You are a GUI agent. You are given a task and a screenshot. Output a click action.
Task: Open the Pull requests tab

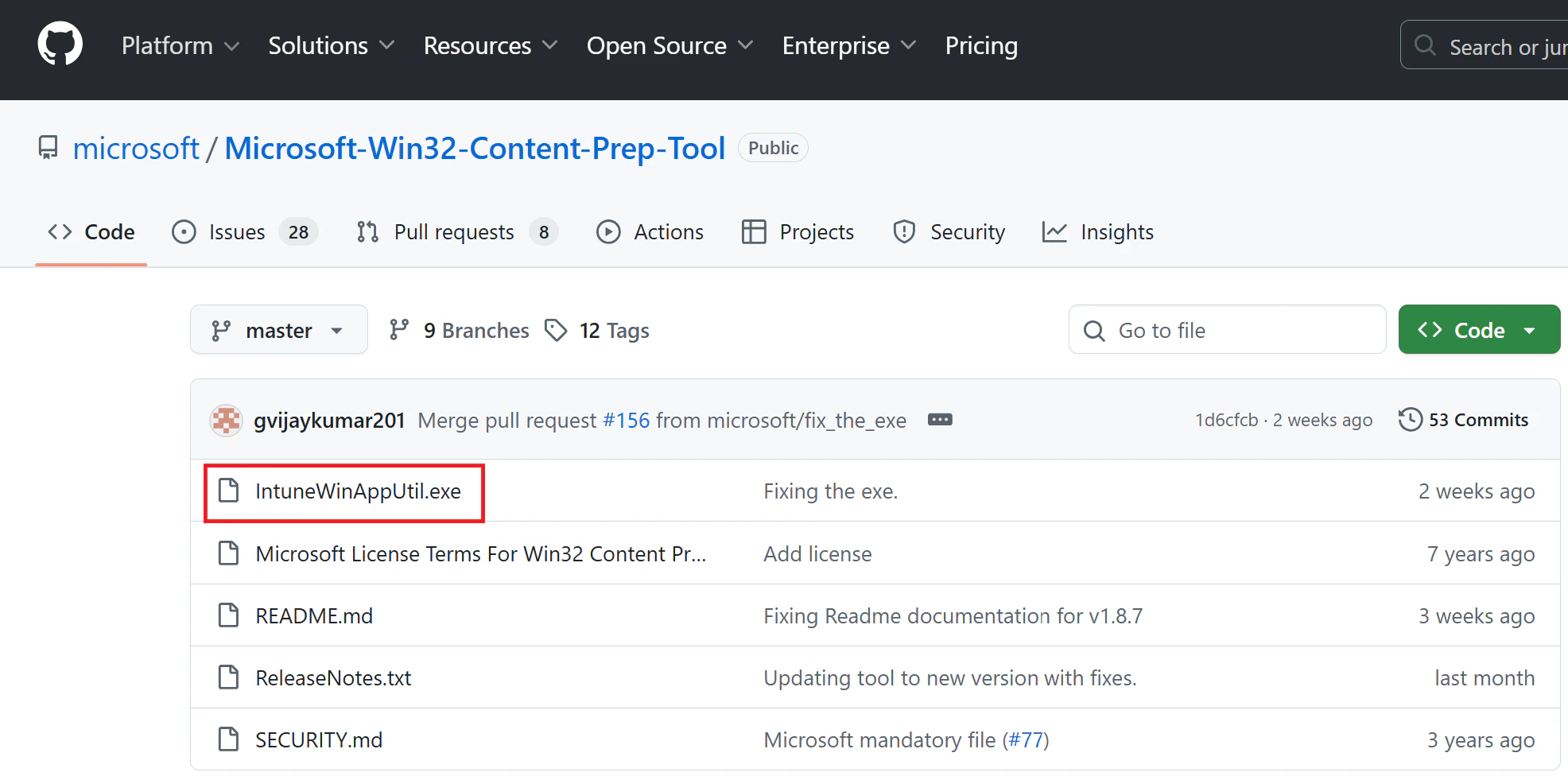tap(457, 232)
